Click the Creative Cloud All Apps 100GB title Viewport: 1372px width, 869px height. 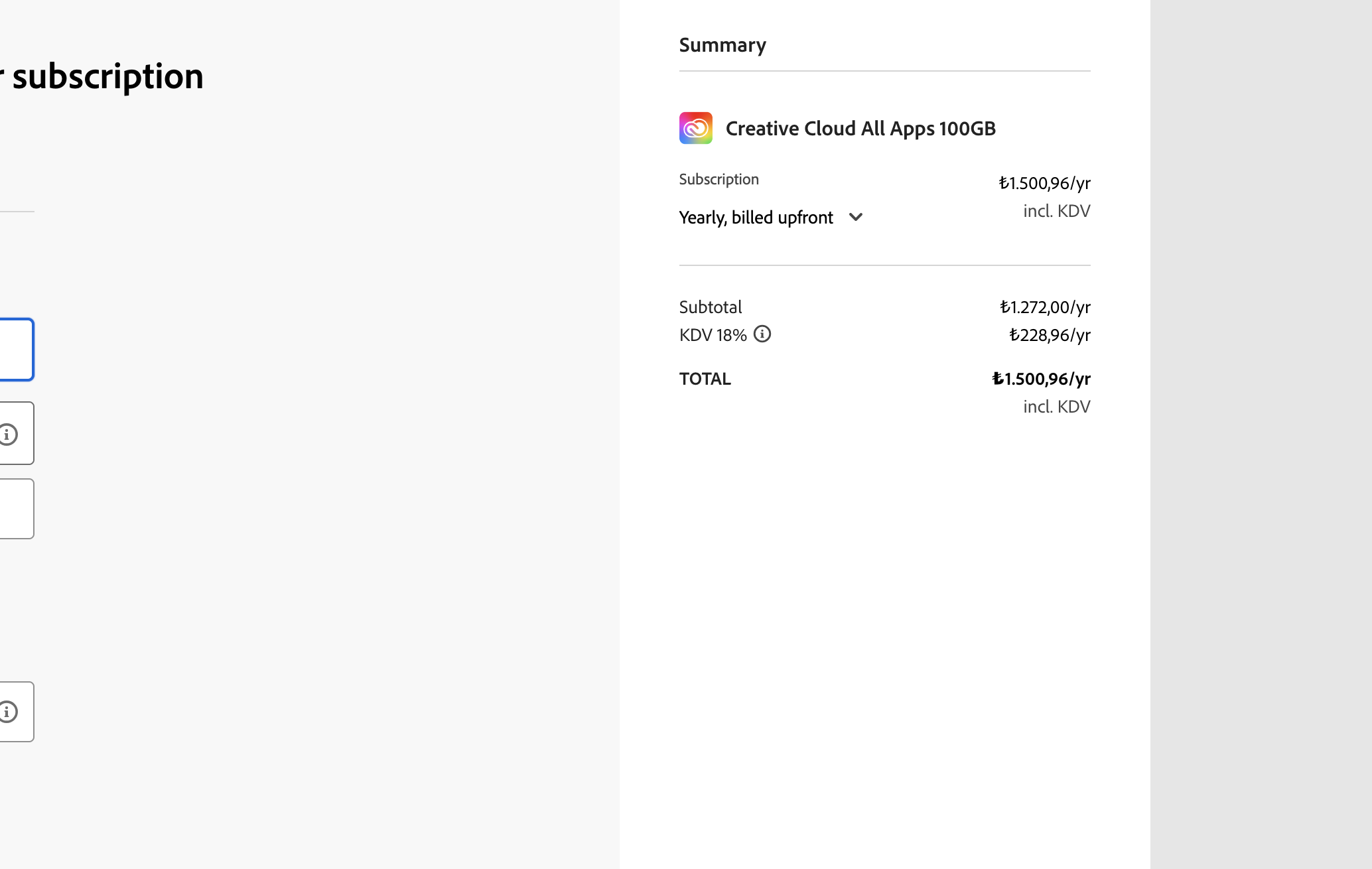pos(860,129)
